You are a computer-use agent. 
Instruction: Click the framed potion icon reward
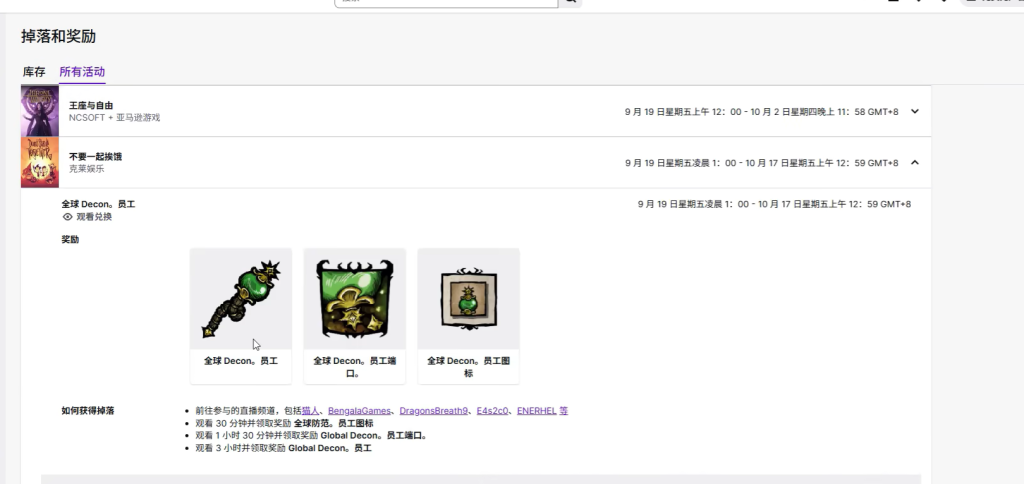[468, 299]
